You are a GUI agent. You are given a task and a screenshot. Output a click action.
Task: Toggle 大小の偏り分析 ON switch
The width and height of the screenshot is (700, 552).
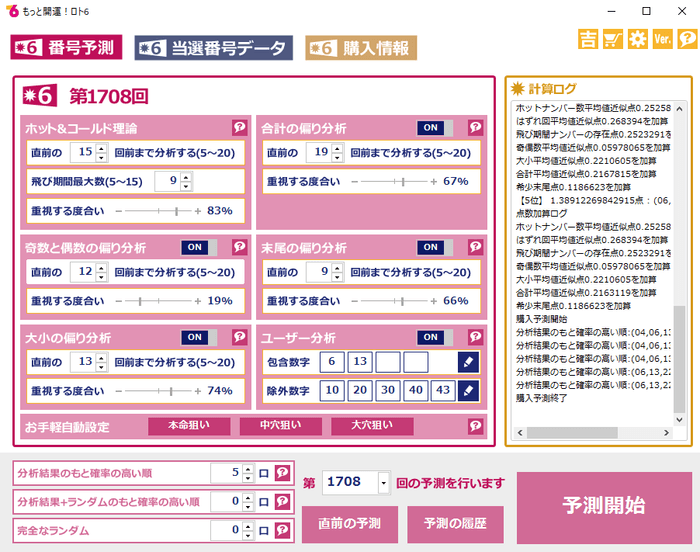coord(199,337)
